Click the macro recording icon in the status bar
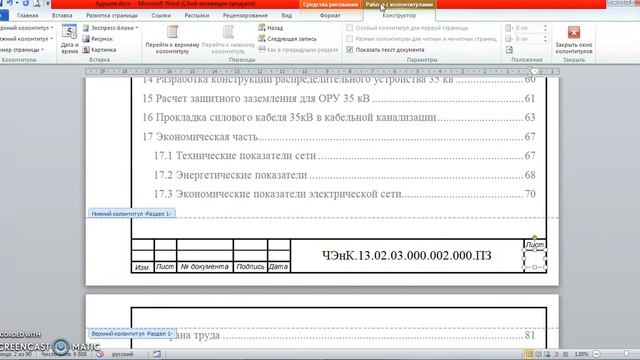The height and width of the screenshot is (360, 640). pyautogui.click(x=157, y=354)
